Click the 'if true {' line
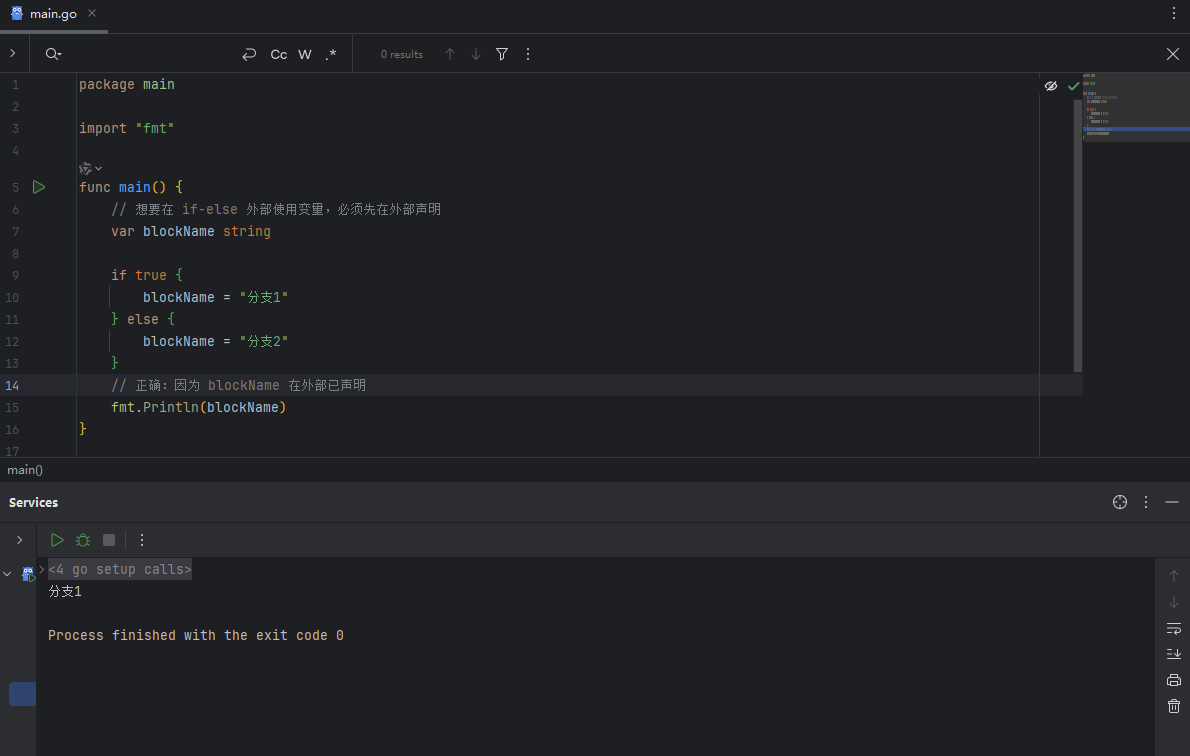1190x756 pixels. click(146, 275)
